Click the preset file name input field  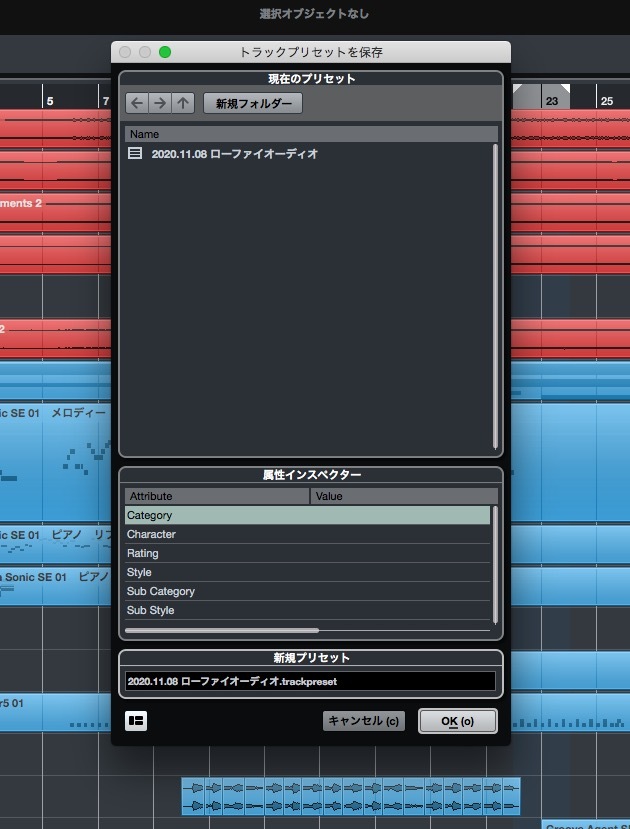pos(310,681)
